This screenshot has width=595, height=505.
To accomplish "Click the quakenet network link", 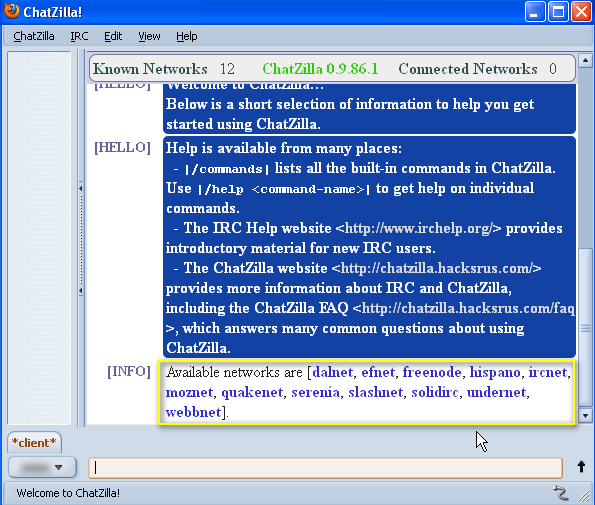I will click(x=252, y=392).
